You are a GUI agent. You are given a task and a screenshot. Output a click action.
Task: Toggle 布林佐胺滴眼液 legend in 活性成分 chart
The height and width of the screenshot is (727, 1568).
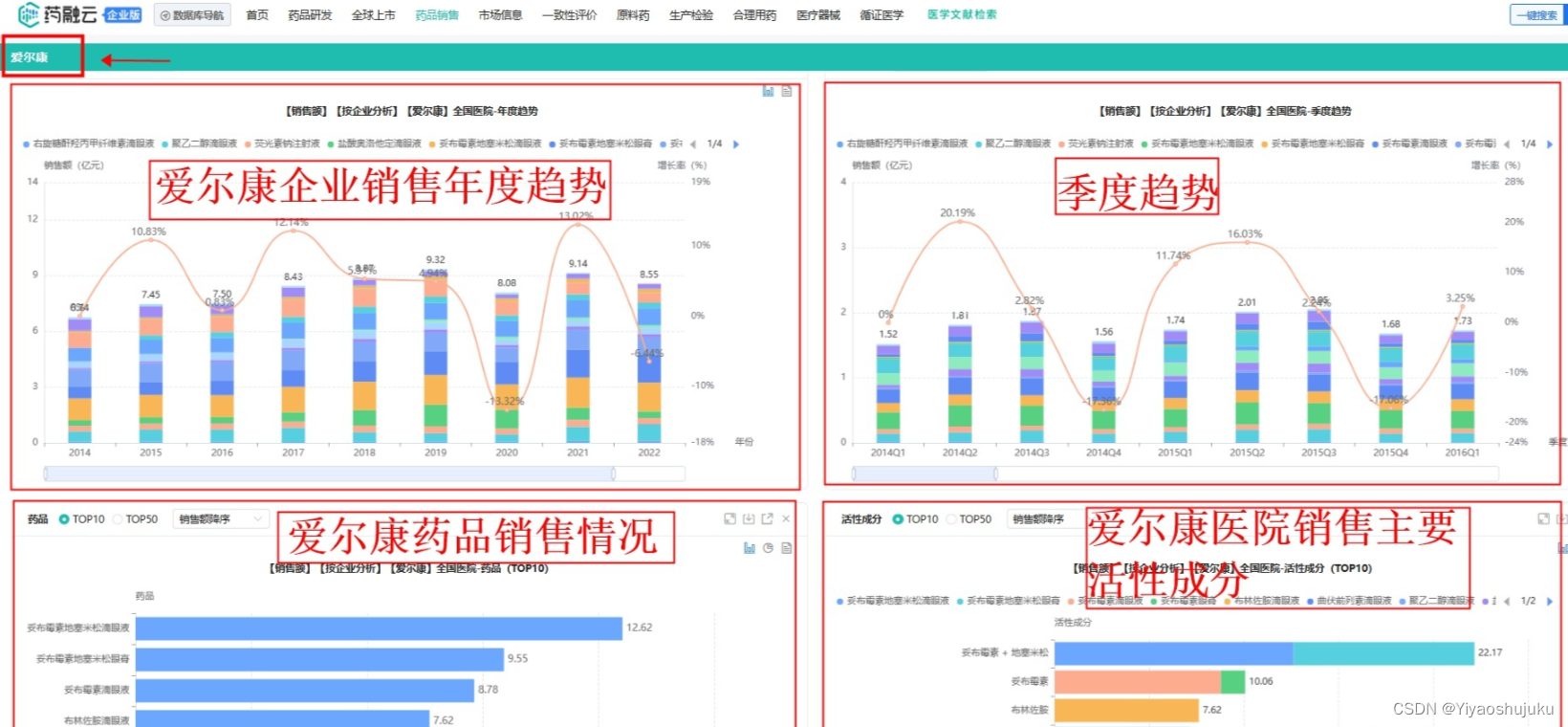[1261, 601]
